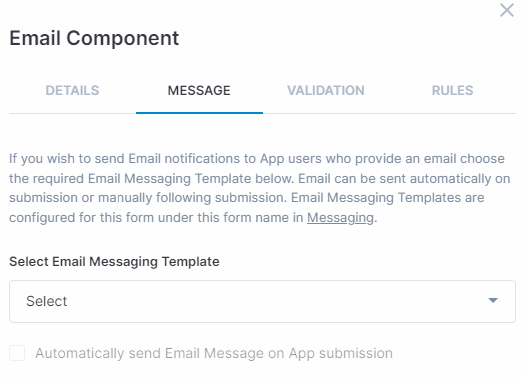The image size is (522, 380).
Task: Click the blue underline beneath MESSAGE tab
Action: 199,113
